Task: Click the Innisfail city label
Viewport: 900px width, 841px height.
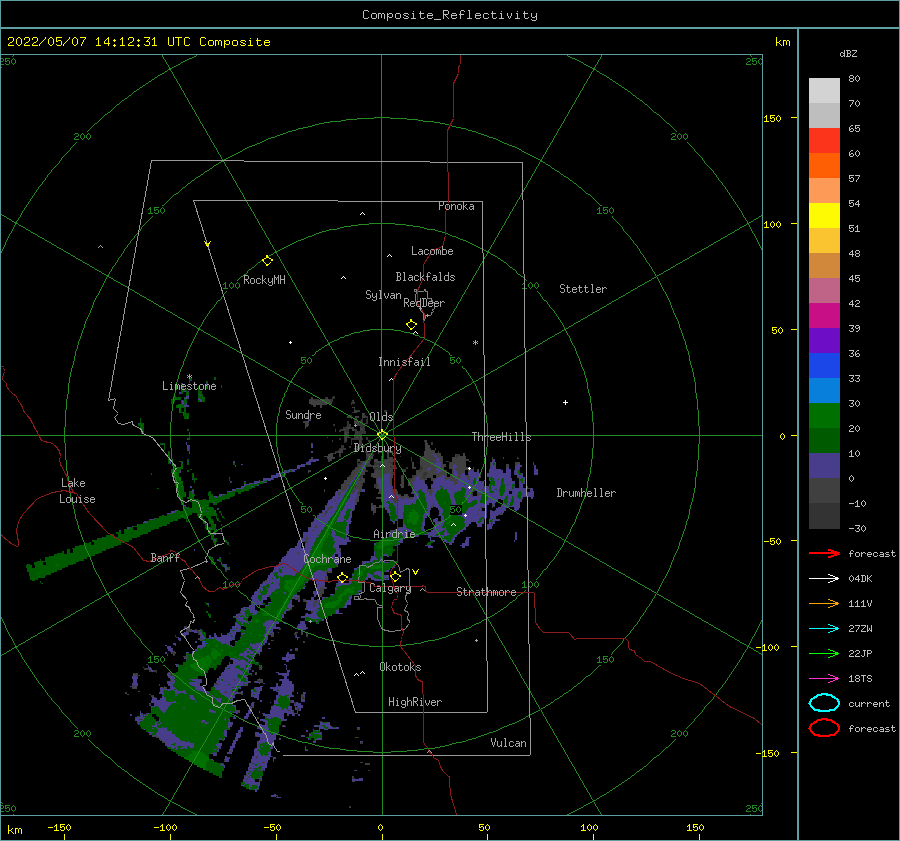Action: (404, 362)
